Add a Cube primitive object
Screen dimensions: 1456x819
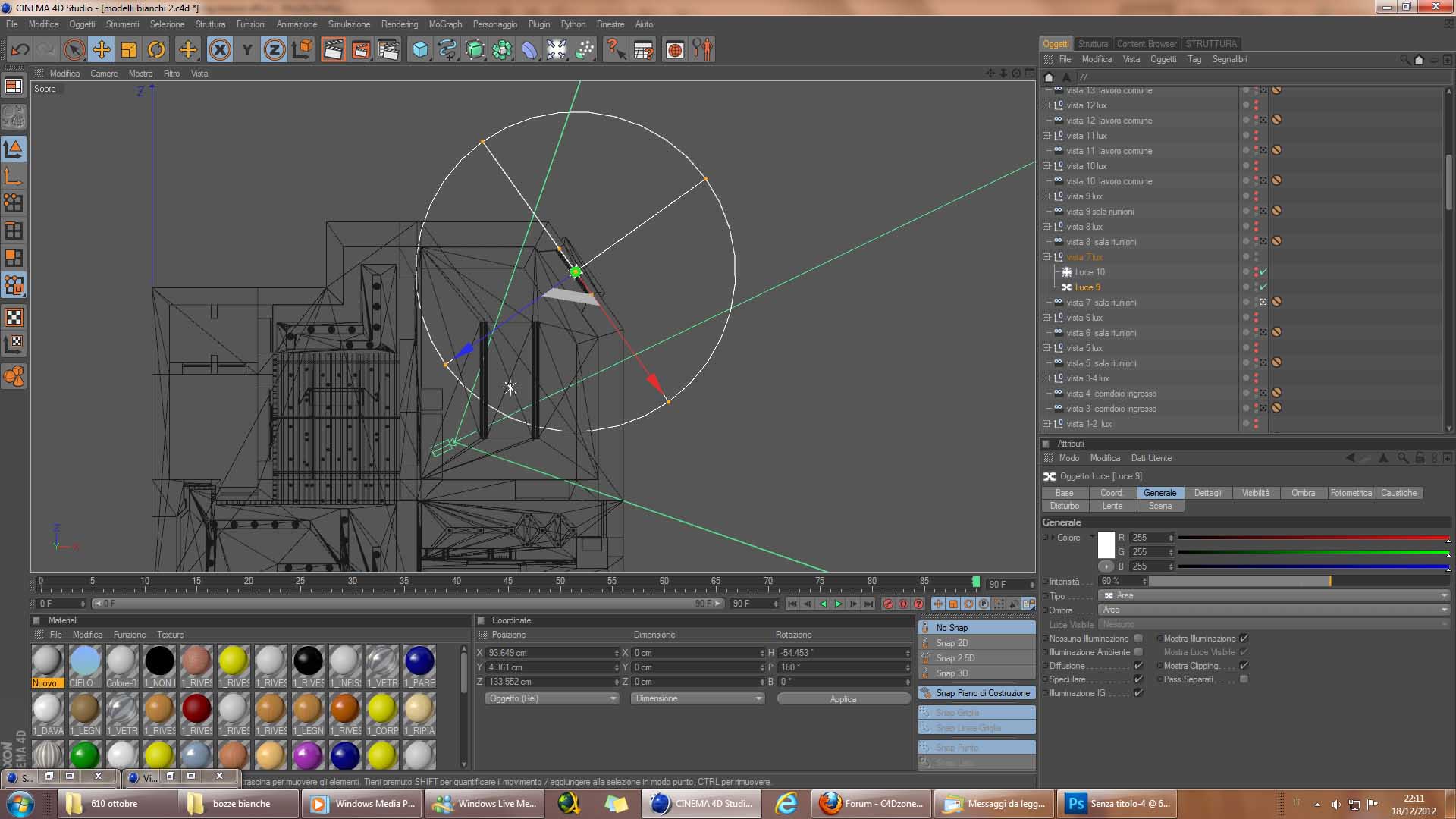(420, 50)
